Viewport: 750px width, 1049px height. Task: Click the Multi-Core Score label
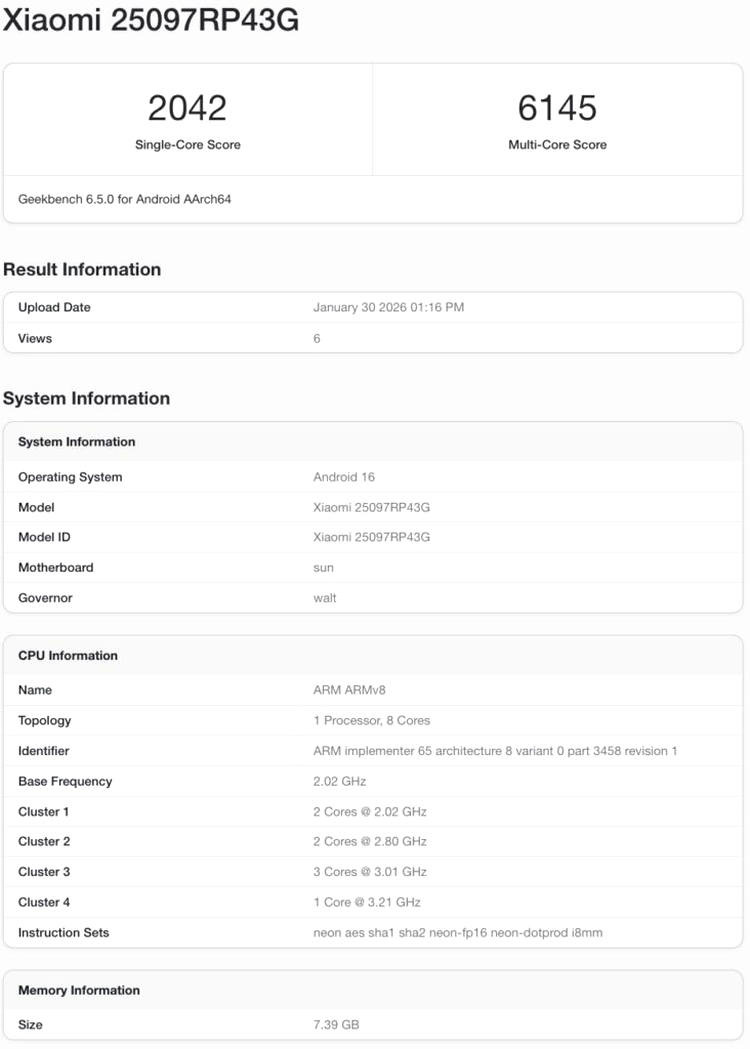557,145
